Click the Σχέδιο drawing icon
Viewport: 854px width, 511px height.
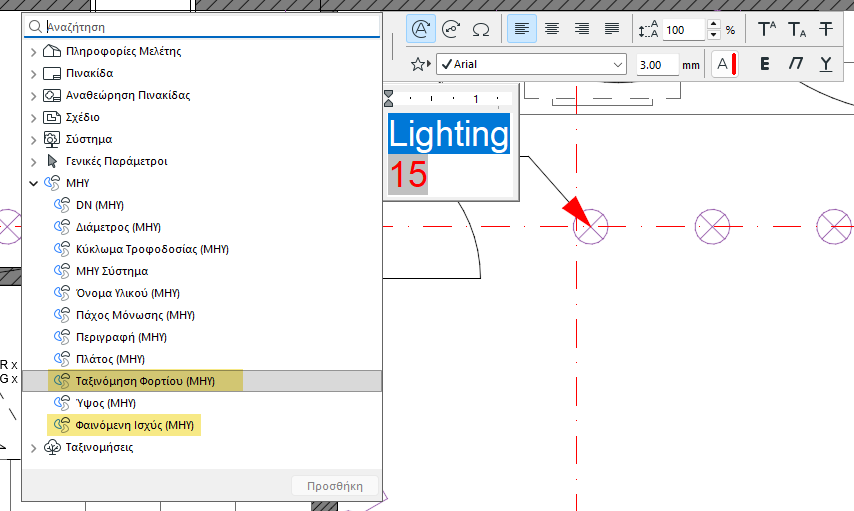click(52, 117)
